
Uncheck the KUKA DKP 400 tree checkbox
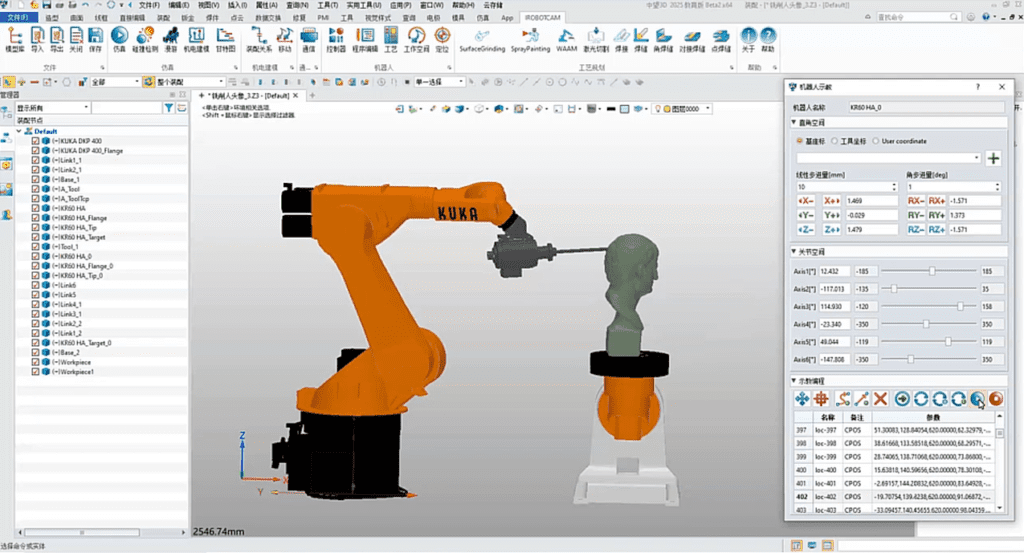pyautogui.click(x=36, y=141)
